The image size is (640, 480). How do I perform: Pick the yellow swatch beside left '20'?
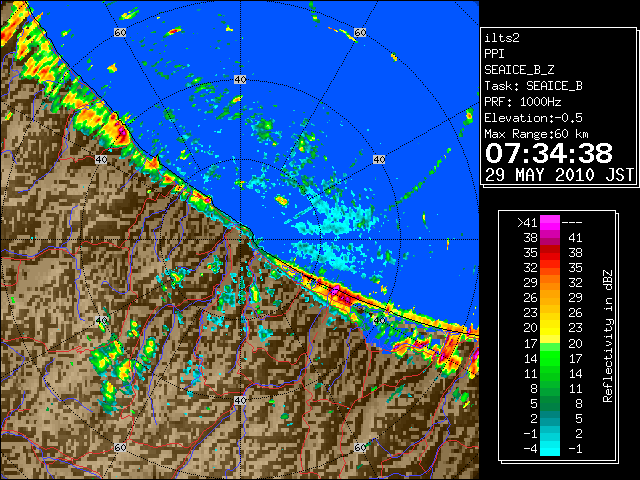click(550, 328)
